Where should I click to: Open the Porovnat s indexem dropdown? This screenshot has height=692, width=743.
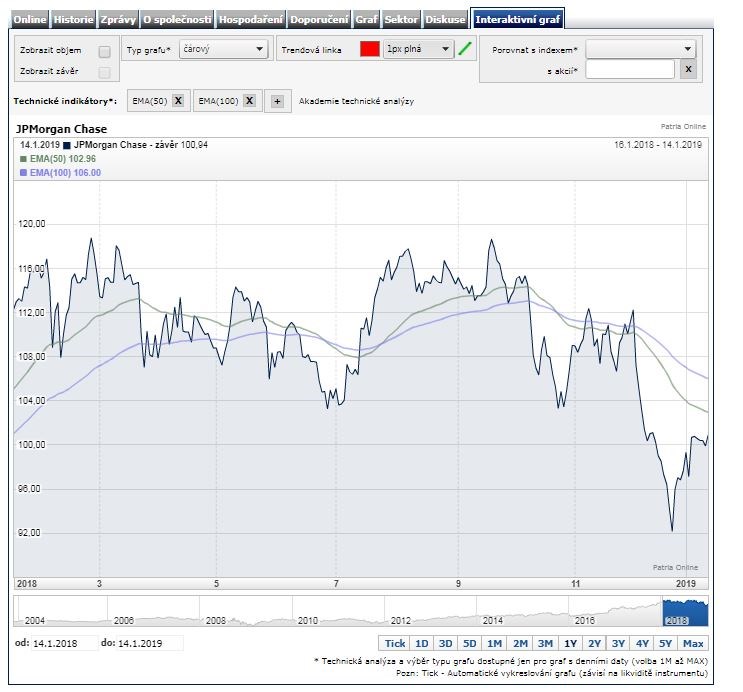pyautogui.click(x=640, y=48)
